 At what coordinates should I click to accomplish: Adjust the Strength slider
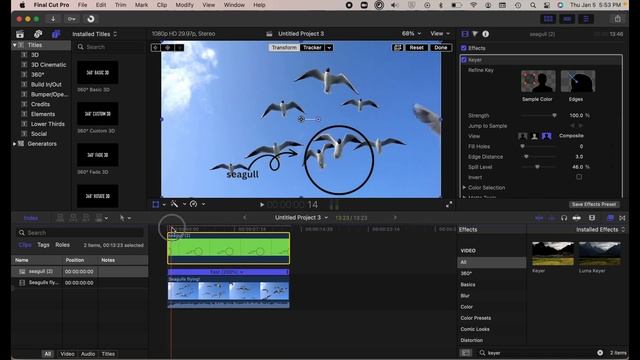[539, 116]
